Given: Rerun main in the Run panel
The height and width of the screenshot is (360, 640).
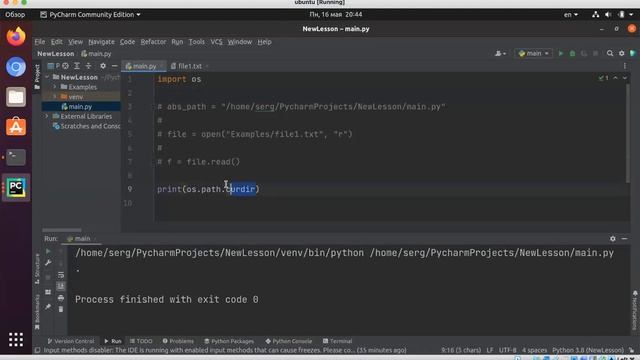Looking at the screenshot, I should (48, 251).
